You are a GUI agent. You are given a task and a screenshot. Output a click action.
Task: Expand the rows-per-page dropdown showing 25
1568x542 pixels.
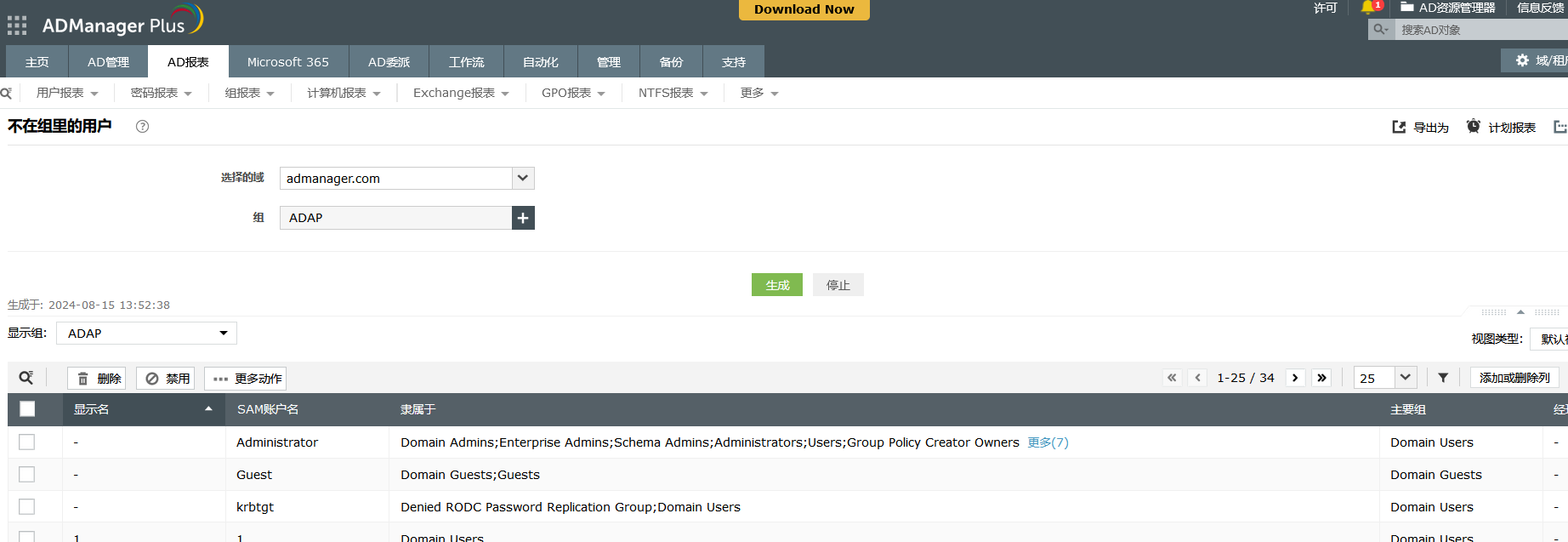pos(1405,378)
